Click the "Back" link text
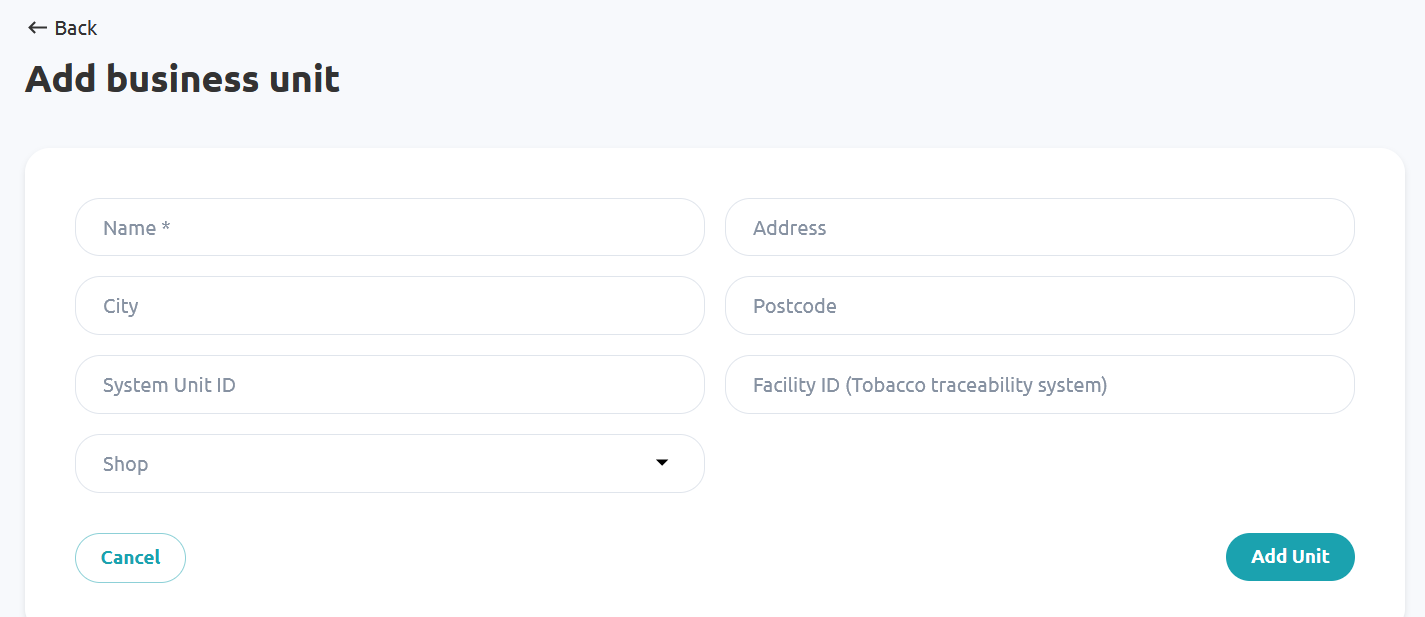The width and height of the screenshot is (1425, 617). [x=76, y=28]
